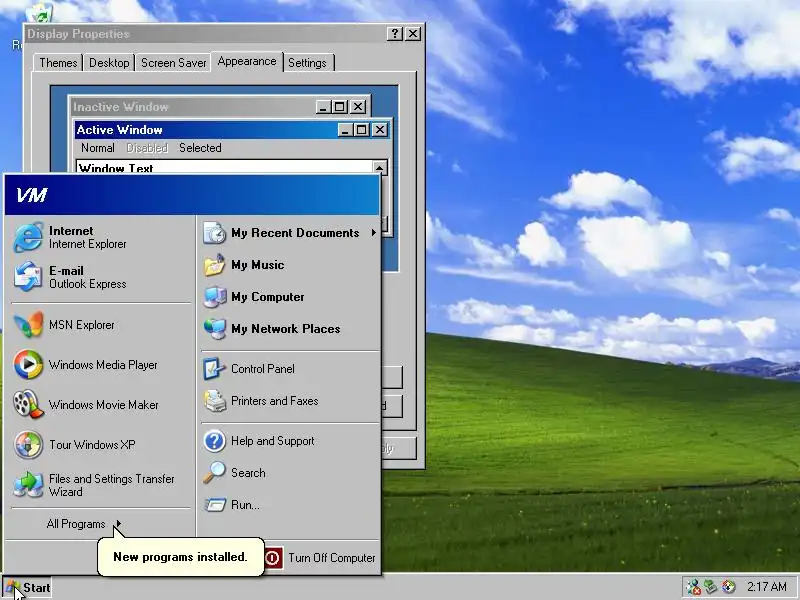800x600 pixels.
Task: Click the preview scrollbar up arrow
Action: tap(380, 168)
